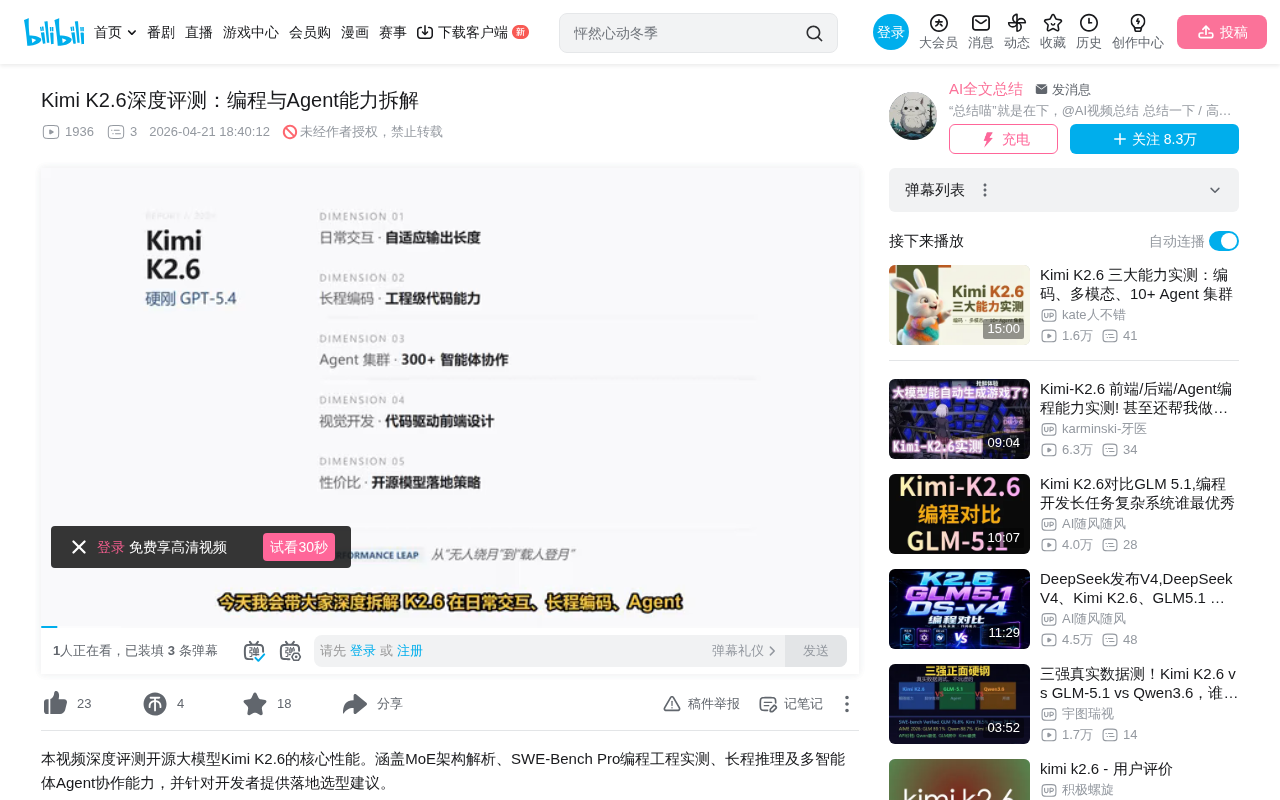The width and height of the screenshot is (1280, 800).
Task: Open thumbnail of 03:52 三强正面硬钢 video
Action: (959, 704)
